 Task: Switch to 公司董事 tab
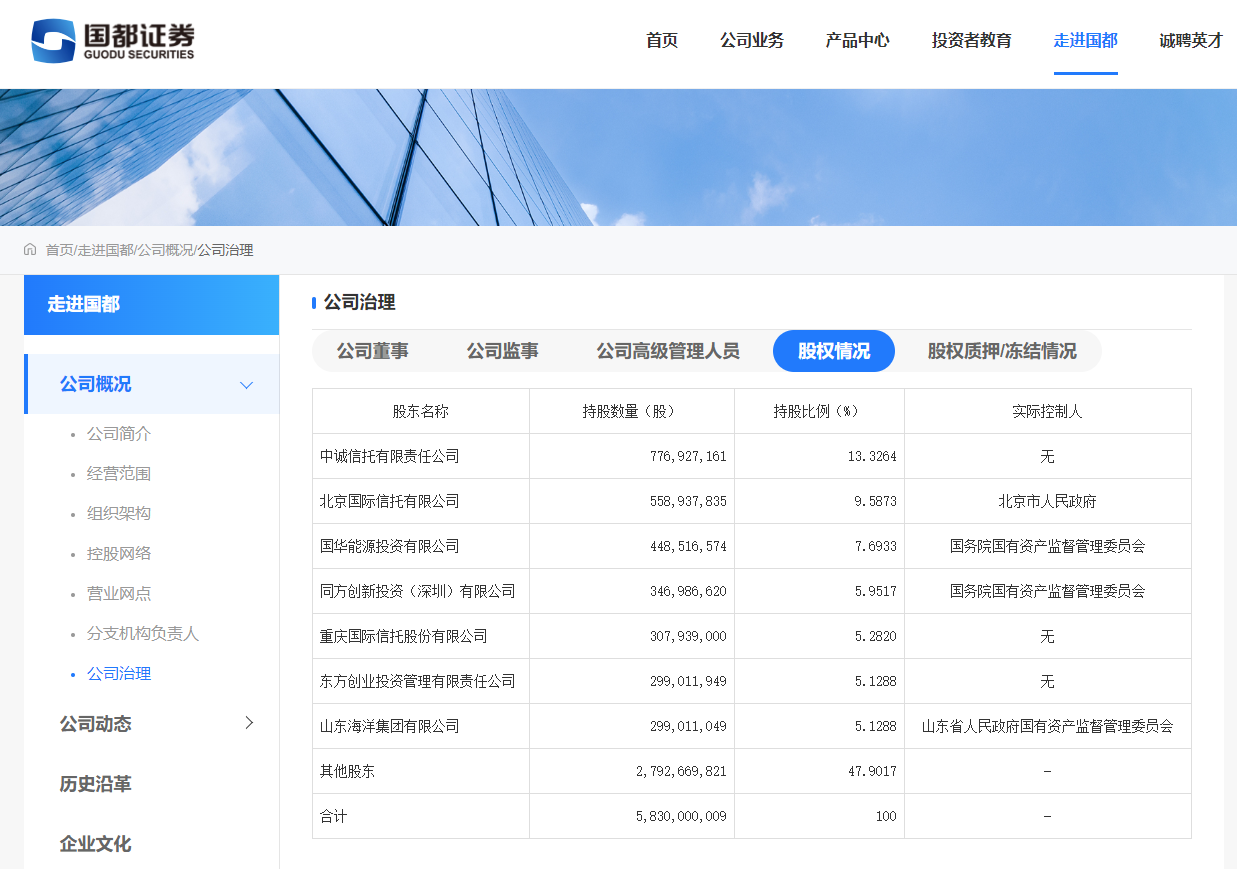(373, 351)
